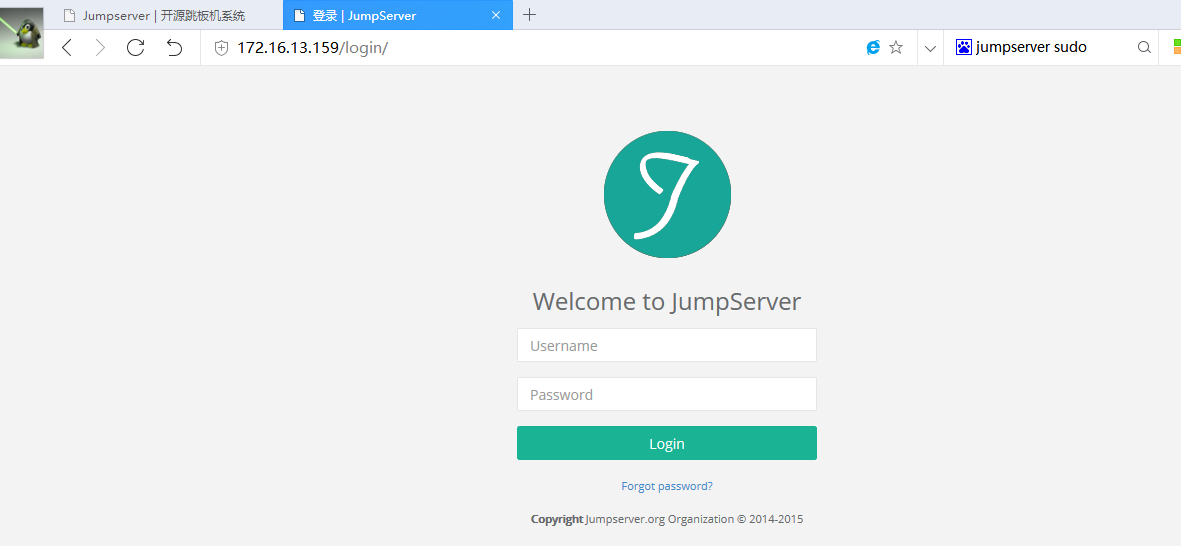Focus the Username input field
This screenshot has height=546, width=1181.
(667, 345)
